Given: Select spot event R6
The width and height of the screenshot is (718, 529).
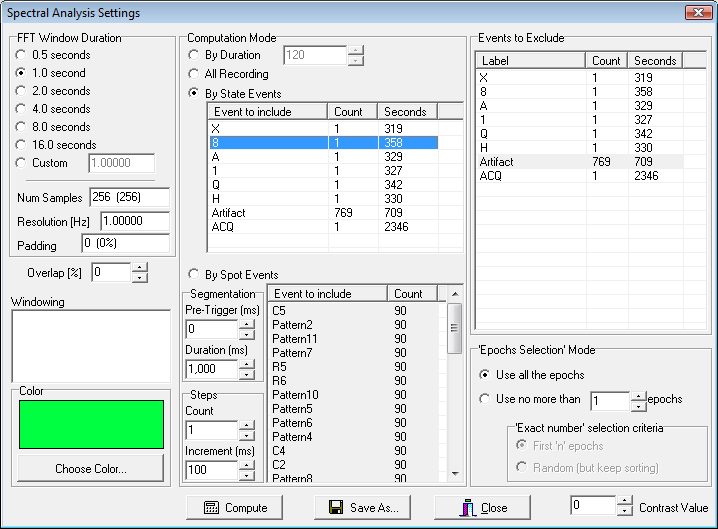Looking at the screenshot, I should coord(354,381).
